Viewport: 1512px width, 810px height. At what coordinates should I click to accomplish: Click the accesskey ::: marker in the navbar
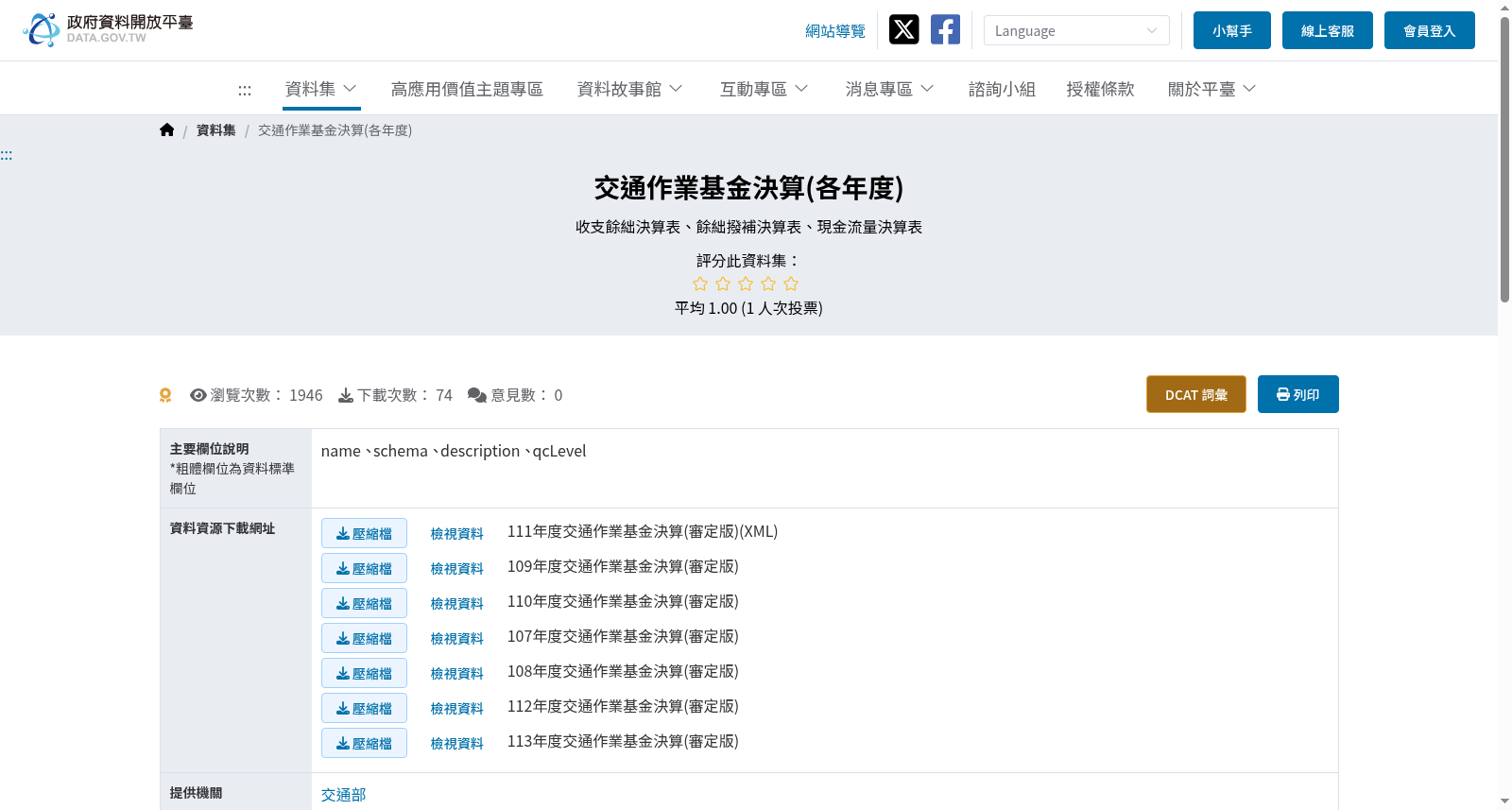[245, 90]
